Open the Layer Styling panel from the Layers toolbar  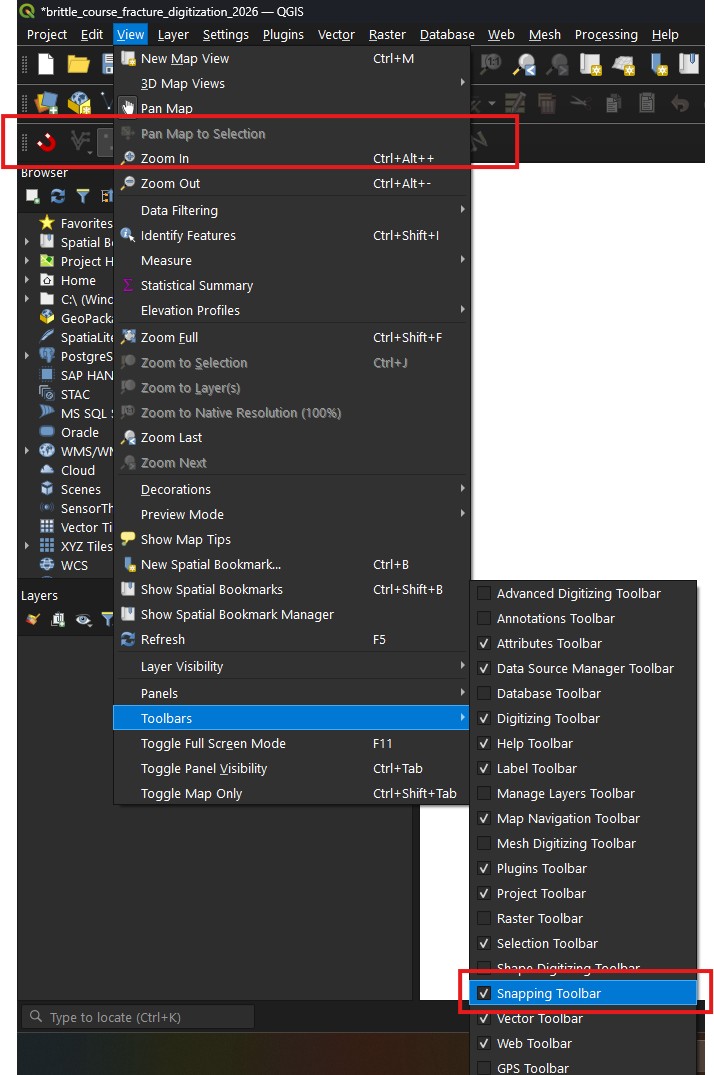tap(30, 620)
